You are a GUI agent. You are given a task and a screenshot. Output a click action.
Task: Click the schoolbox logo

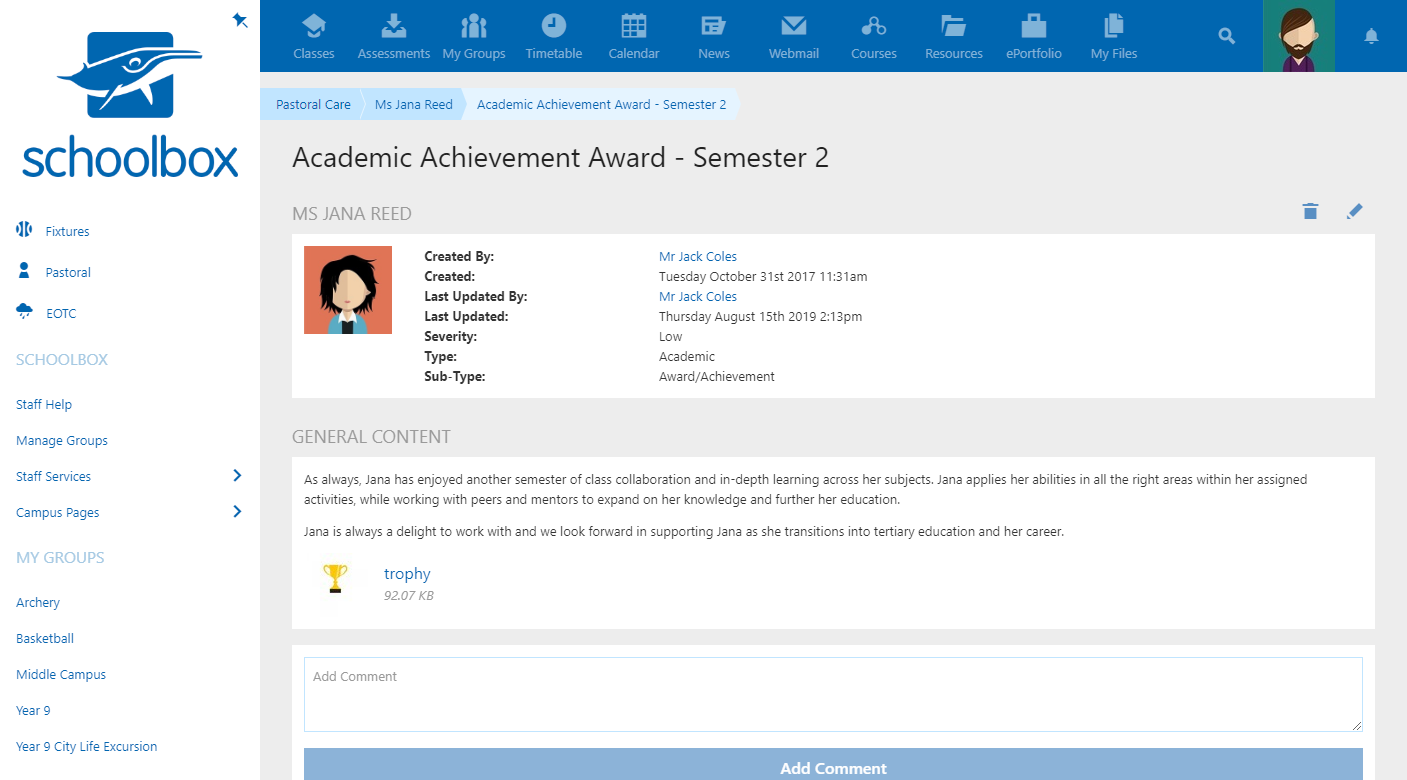(130, 105)
